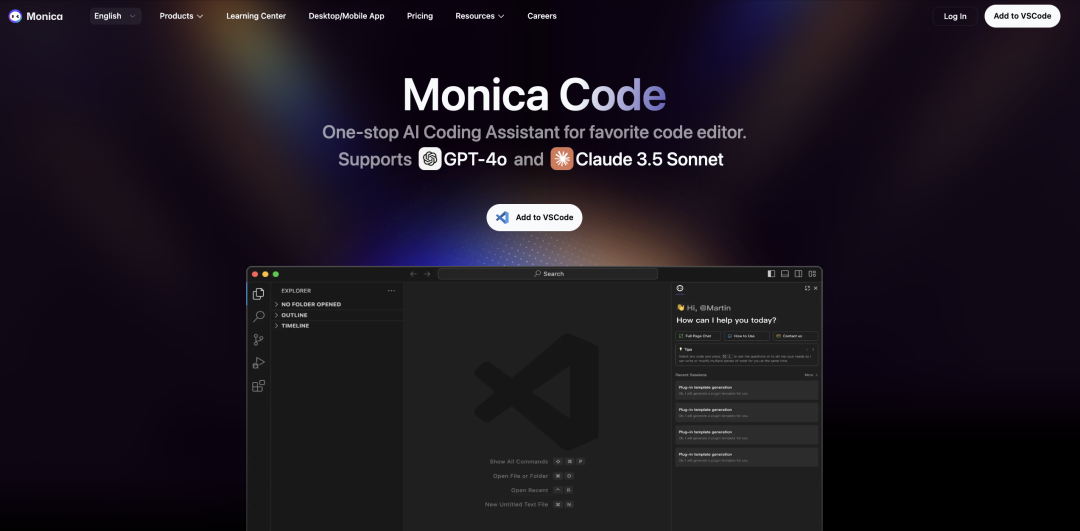Open the Pricing page
The width and height of the screenshot is (1080, 531).
(x=420, y=16)
